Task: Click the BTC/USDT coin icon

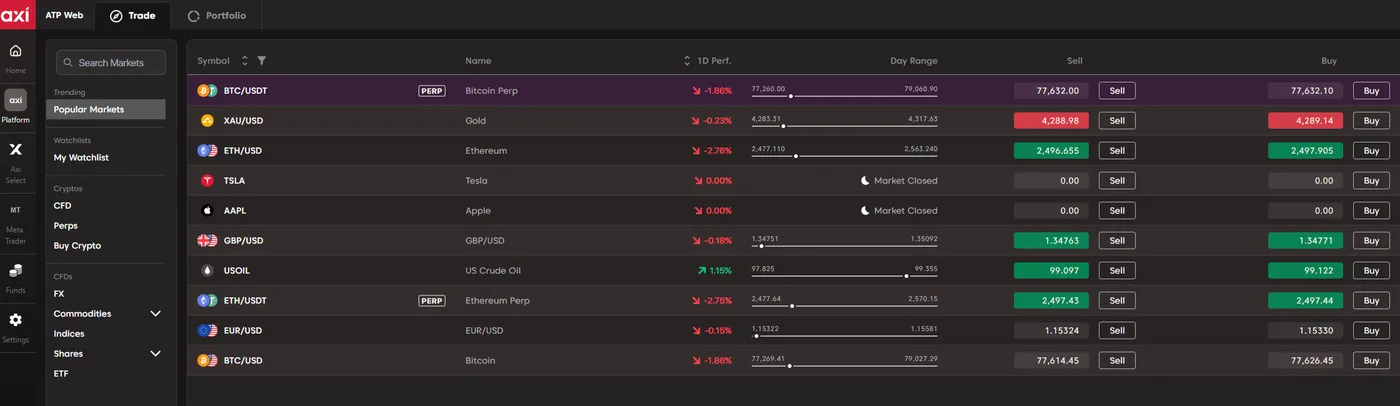Action: click(207, 90)
